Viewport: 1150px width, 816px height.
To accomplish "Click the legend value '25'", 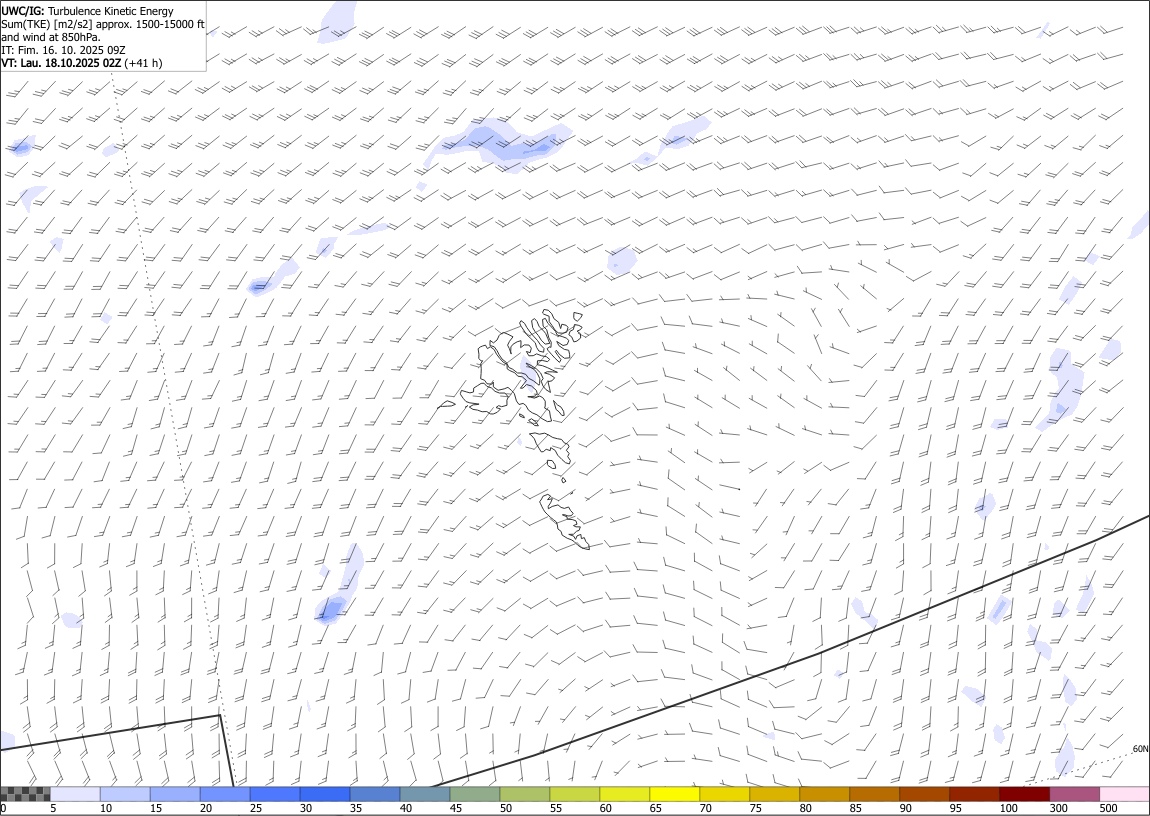I will click(256, 808).
